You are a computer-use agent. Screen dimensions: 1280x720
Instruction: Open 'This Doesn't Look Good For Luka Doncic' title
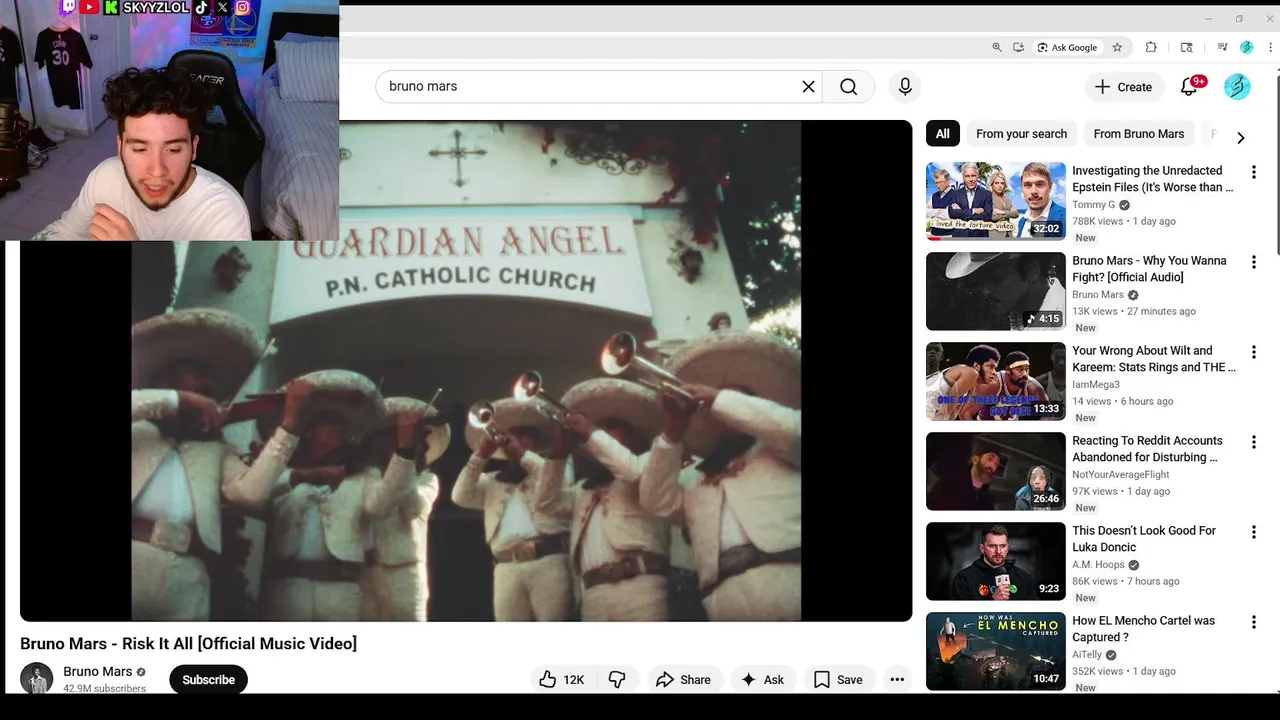click(1144, 539)
